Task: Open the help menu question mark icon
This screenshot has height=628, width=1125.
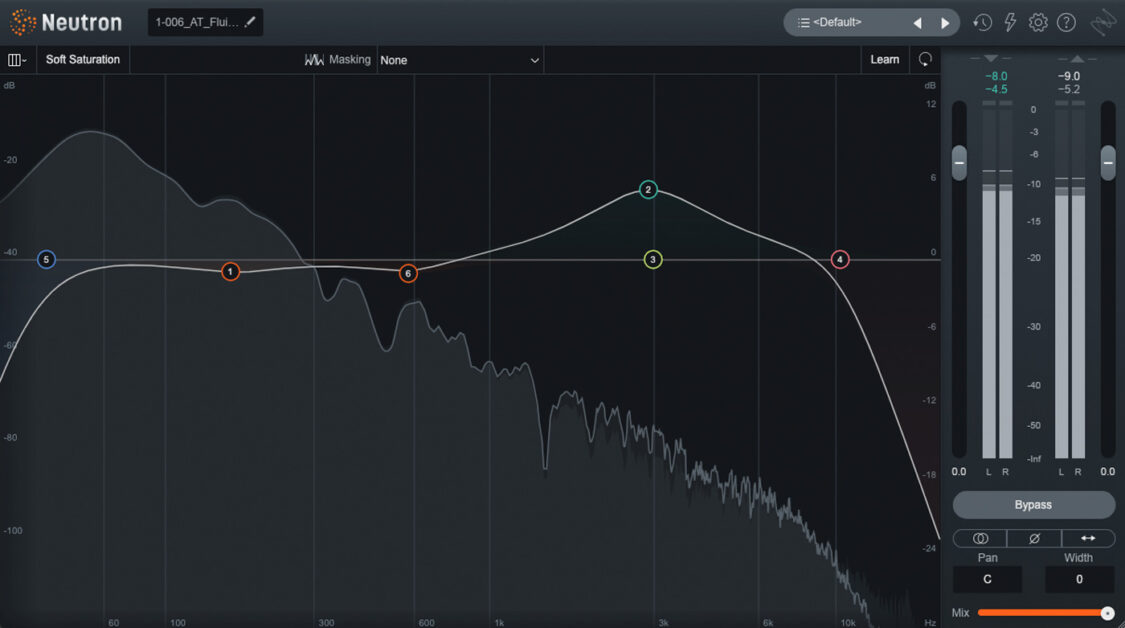Action: [x=1065, y=21]
